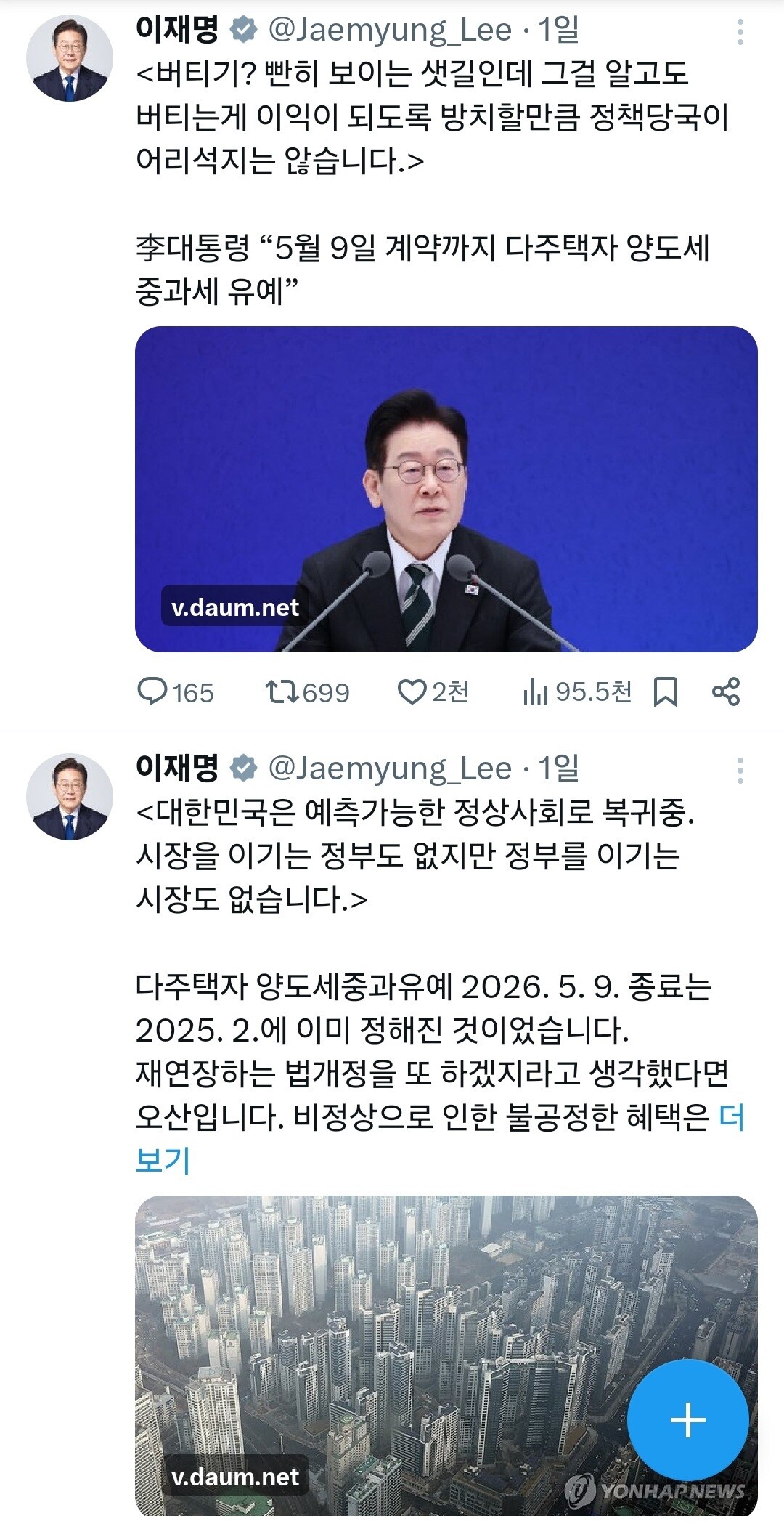Tap the blue compose new post button
784x1529 pixels.
(x=687, y=1420)
